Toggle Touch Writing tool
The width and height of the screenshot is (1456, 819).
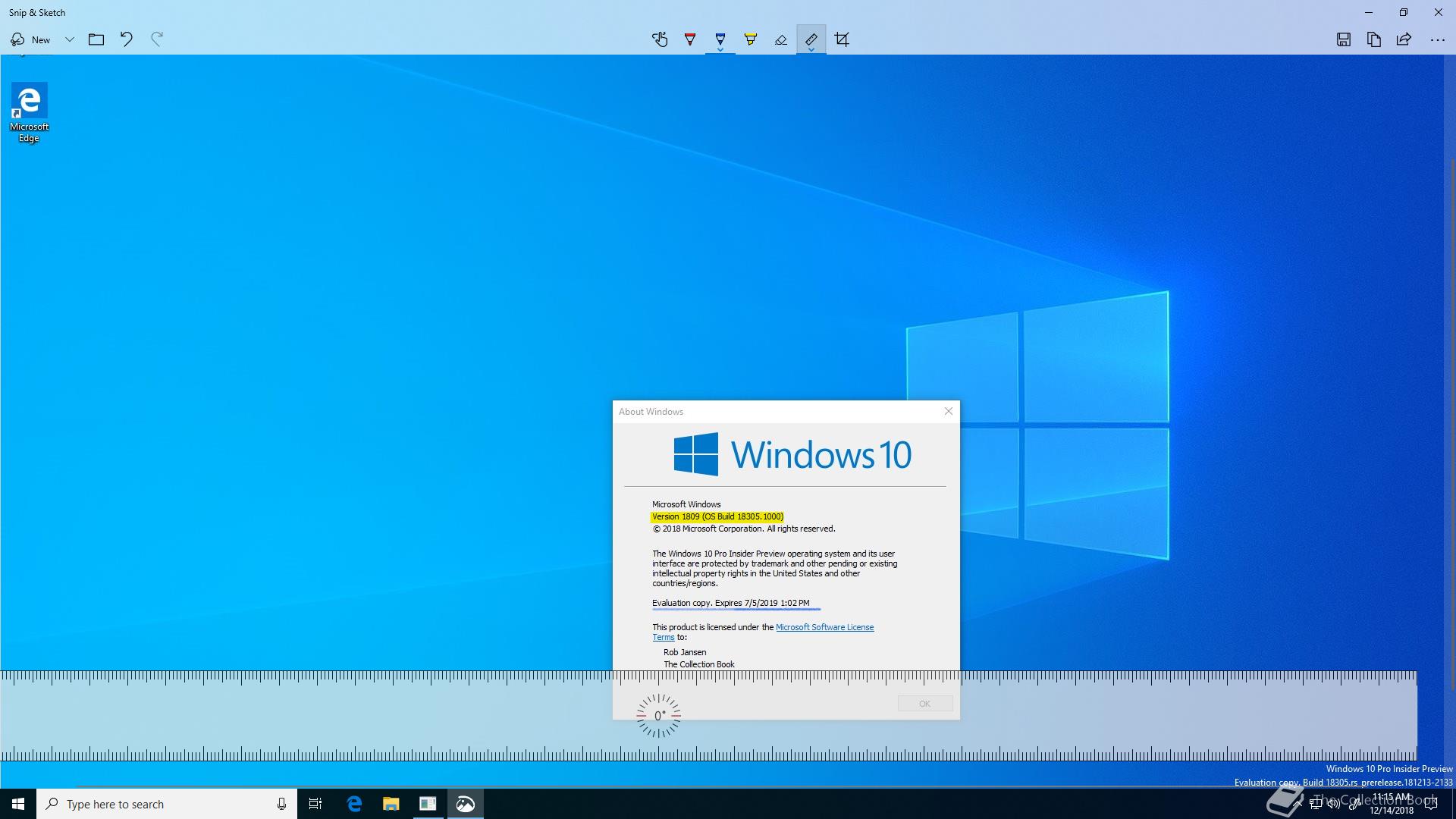(x=660, y=39)
